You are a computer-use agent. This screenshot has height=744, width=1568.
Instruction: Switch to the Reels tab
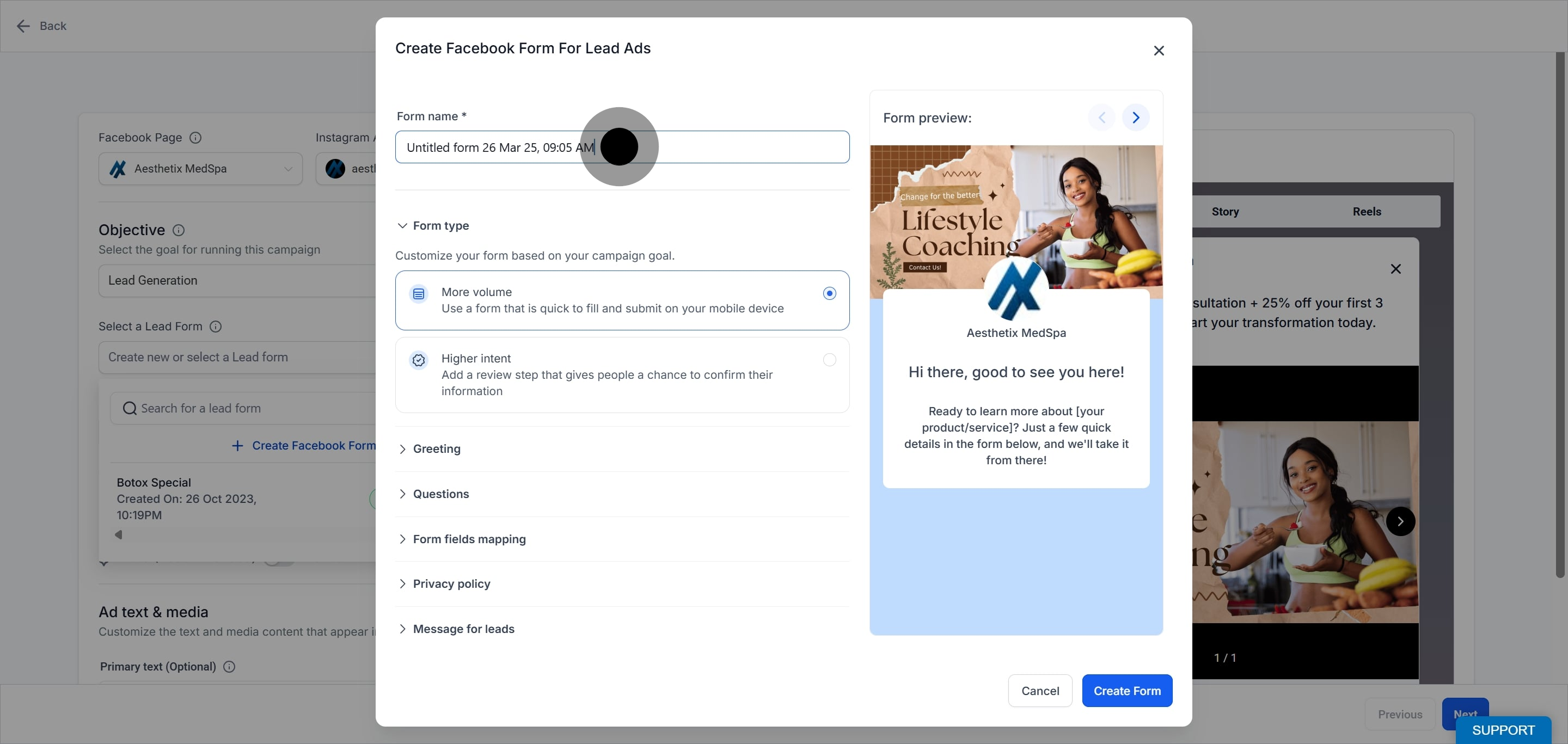1367,212
